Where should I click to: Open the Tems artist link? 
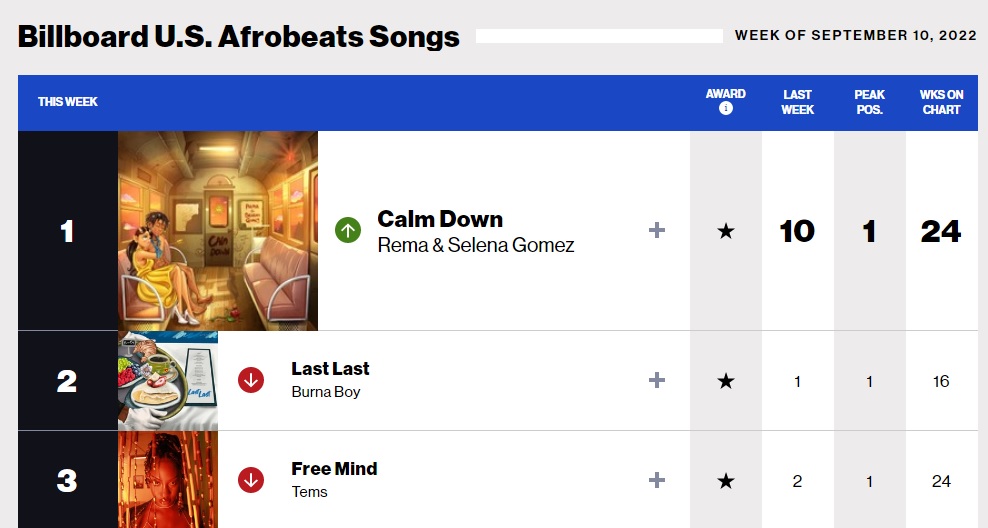pos(309,492)
